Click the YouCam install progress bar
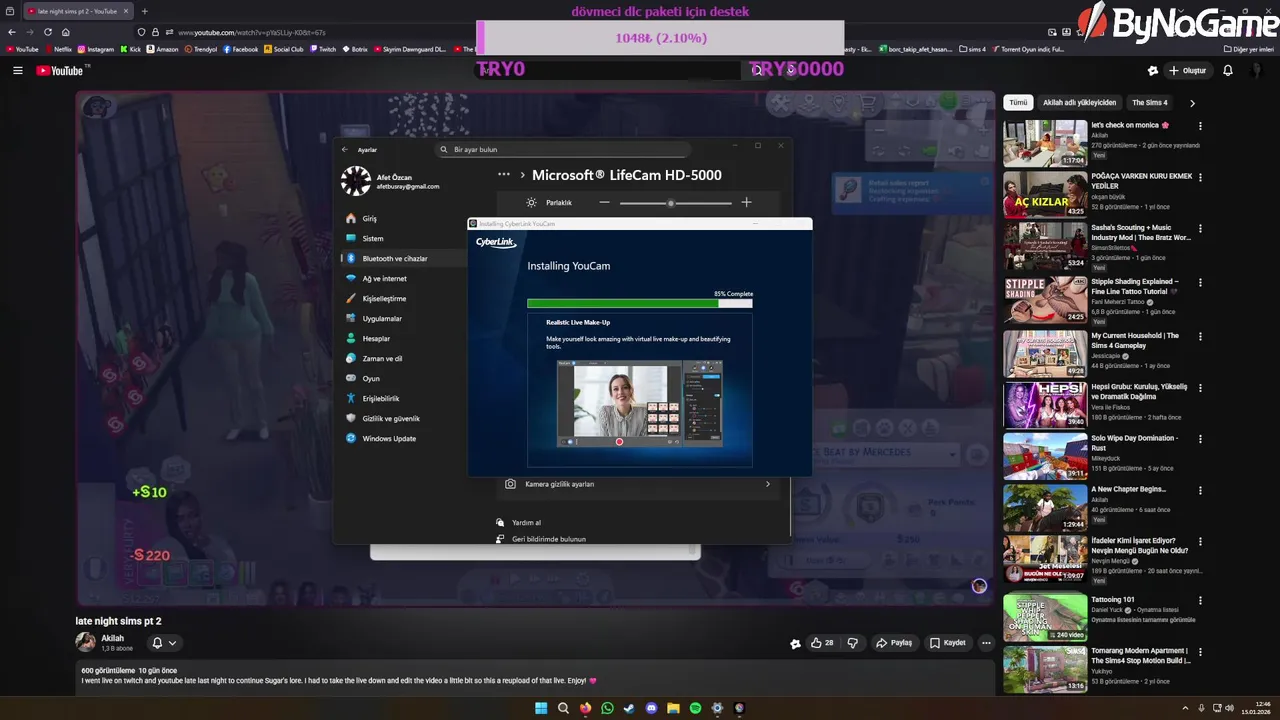 tap(640, 303)
